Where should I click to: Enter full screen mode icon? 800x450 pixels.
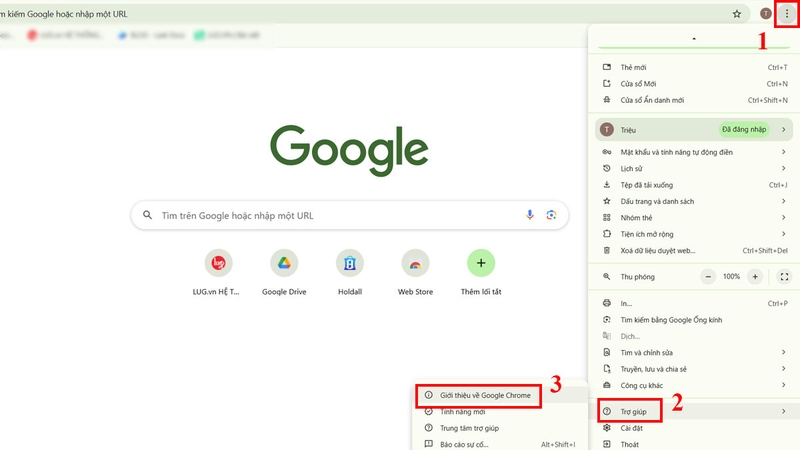coord(784,277)
